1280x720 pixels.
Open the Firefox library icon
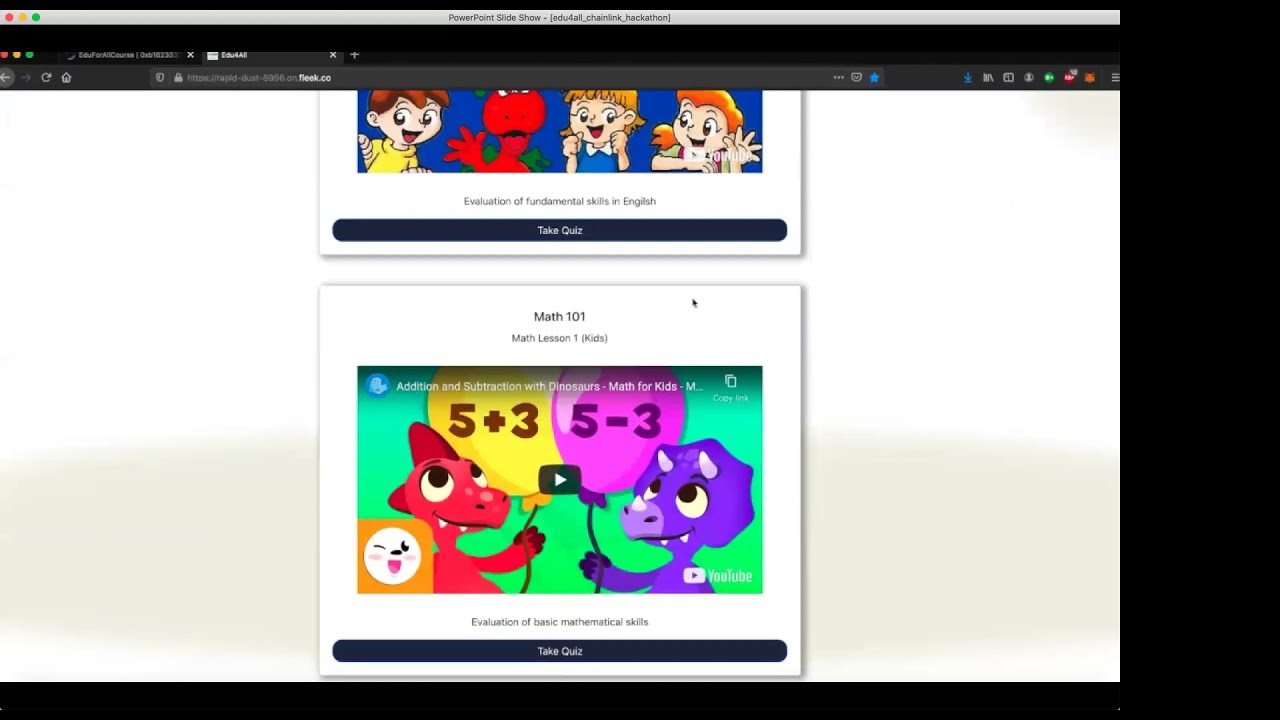[988, 77]
